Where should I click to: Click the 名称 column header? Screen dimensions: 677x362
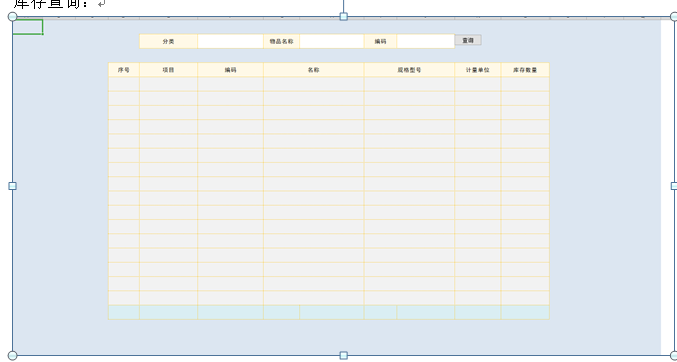(x=314, y=70)
